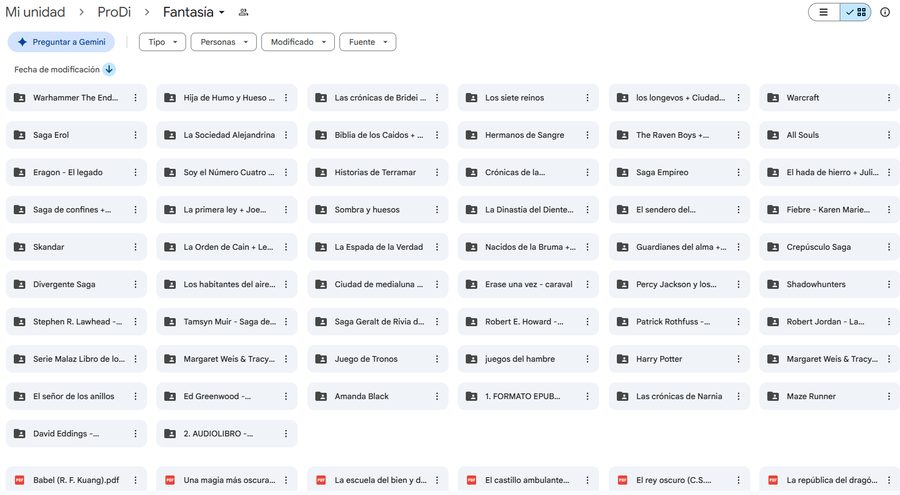Select Saga Geralt de Rivia folder
The width and height of the screenshot is (900, 495).
(x=378, y=322)
